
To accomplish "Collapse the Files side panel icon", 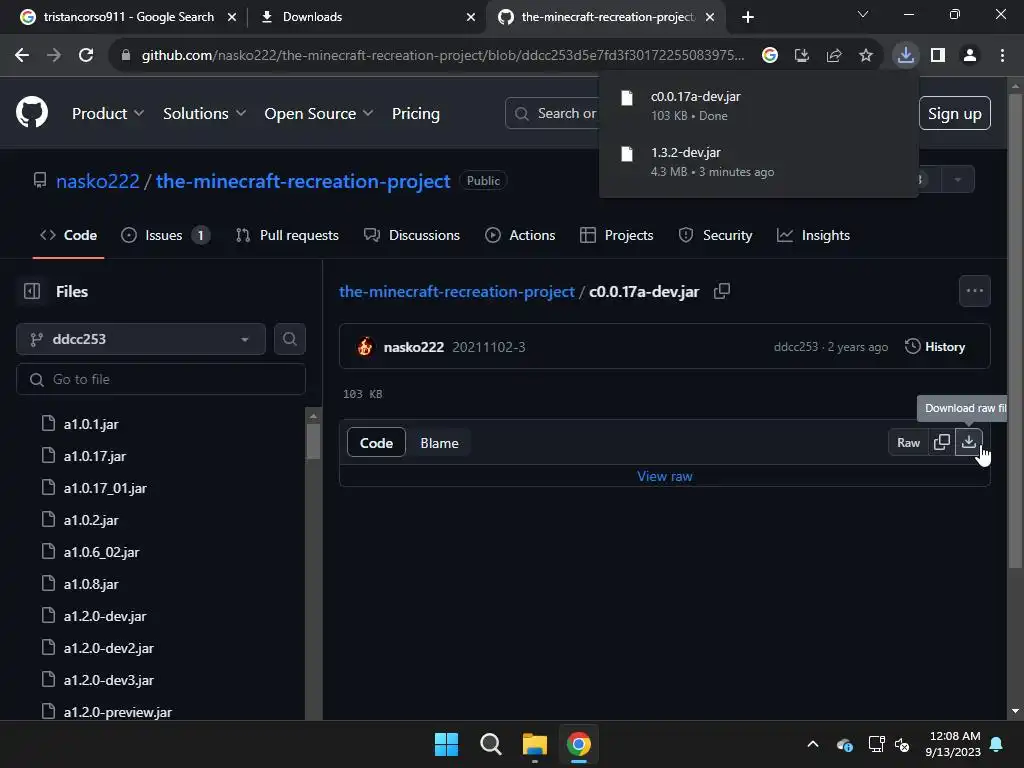I will [32, 291].
